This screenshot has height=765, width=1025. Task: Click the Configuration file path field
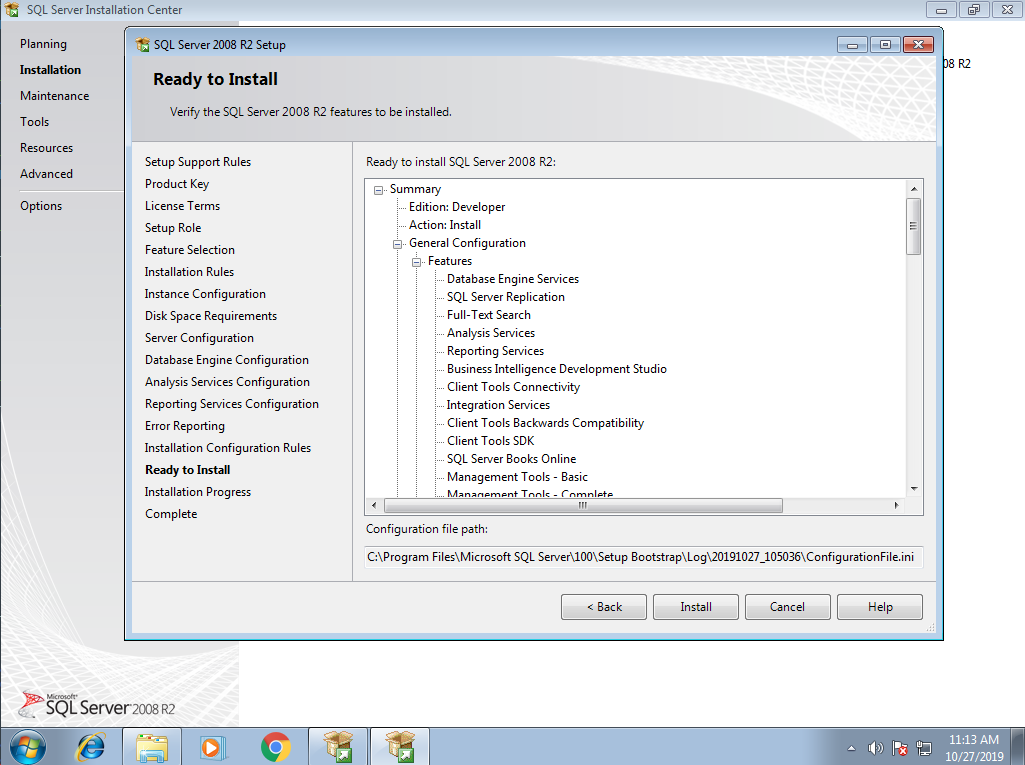click(643, 557)
